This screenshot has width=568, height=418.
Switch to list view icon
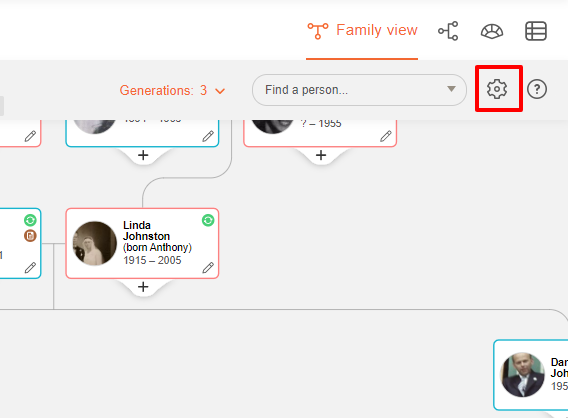536,31
